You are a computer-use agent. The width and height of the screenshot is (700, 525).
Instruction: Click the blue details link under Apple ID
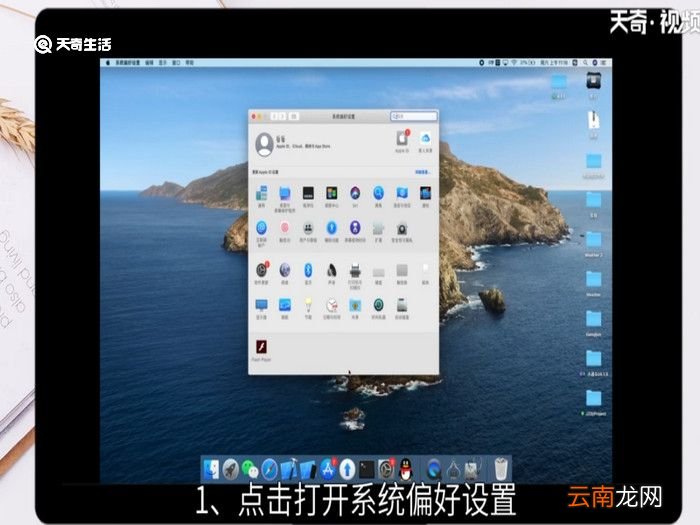(422, 172)
